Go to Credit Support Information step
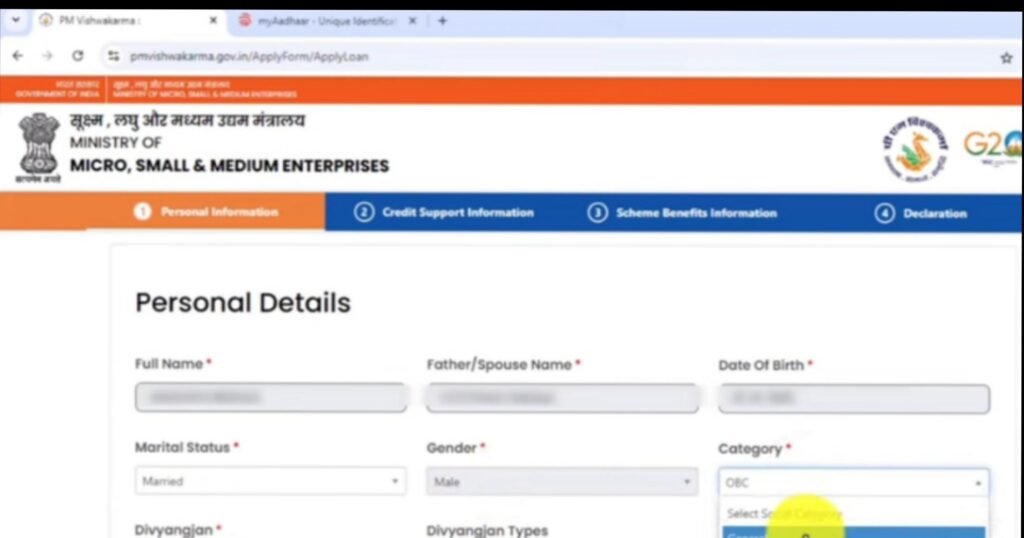This screenshot has width=1024, height=538. tap(444, 212)
